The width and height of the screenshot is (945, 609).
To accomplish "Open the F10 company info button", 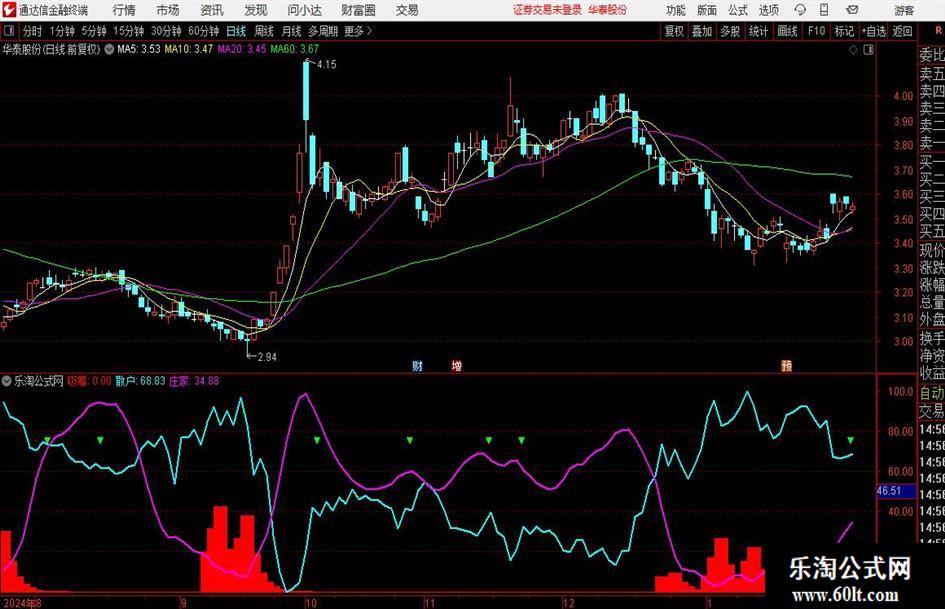I will pyautogui.click(x=816, y=31).
